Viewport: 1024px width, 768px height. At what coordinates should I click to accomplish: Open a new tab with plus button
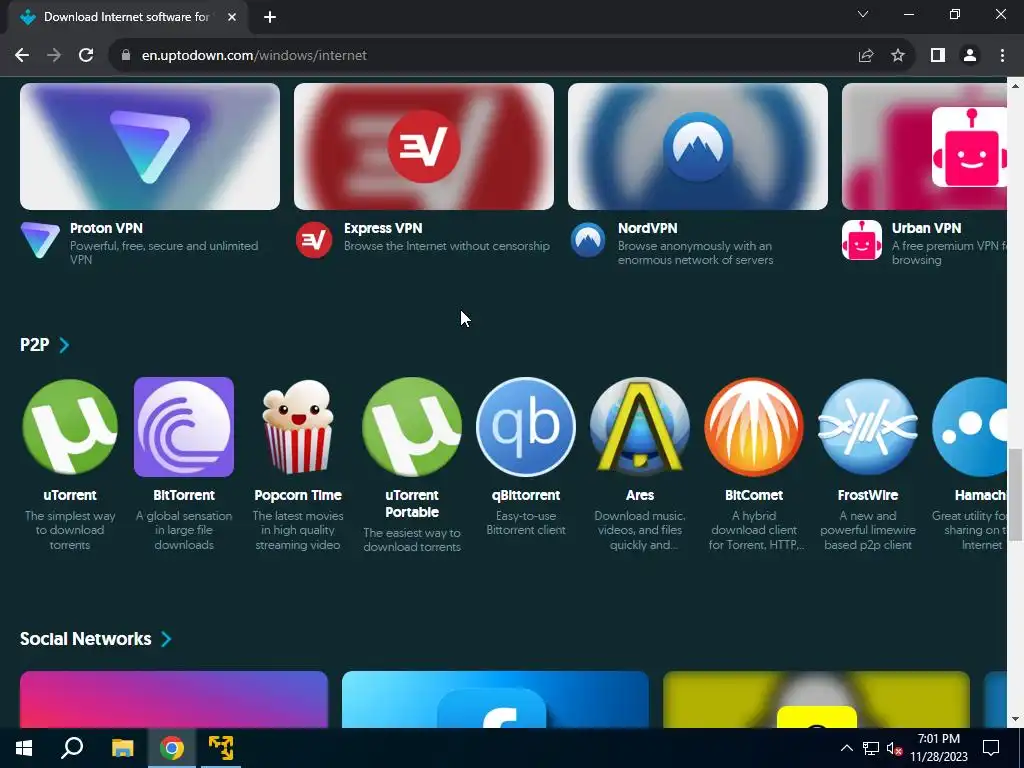270,17
